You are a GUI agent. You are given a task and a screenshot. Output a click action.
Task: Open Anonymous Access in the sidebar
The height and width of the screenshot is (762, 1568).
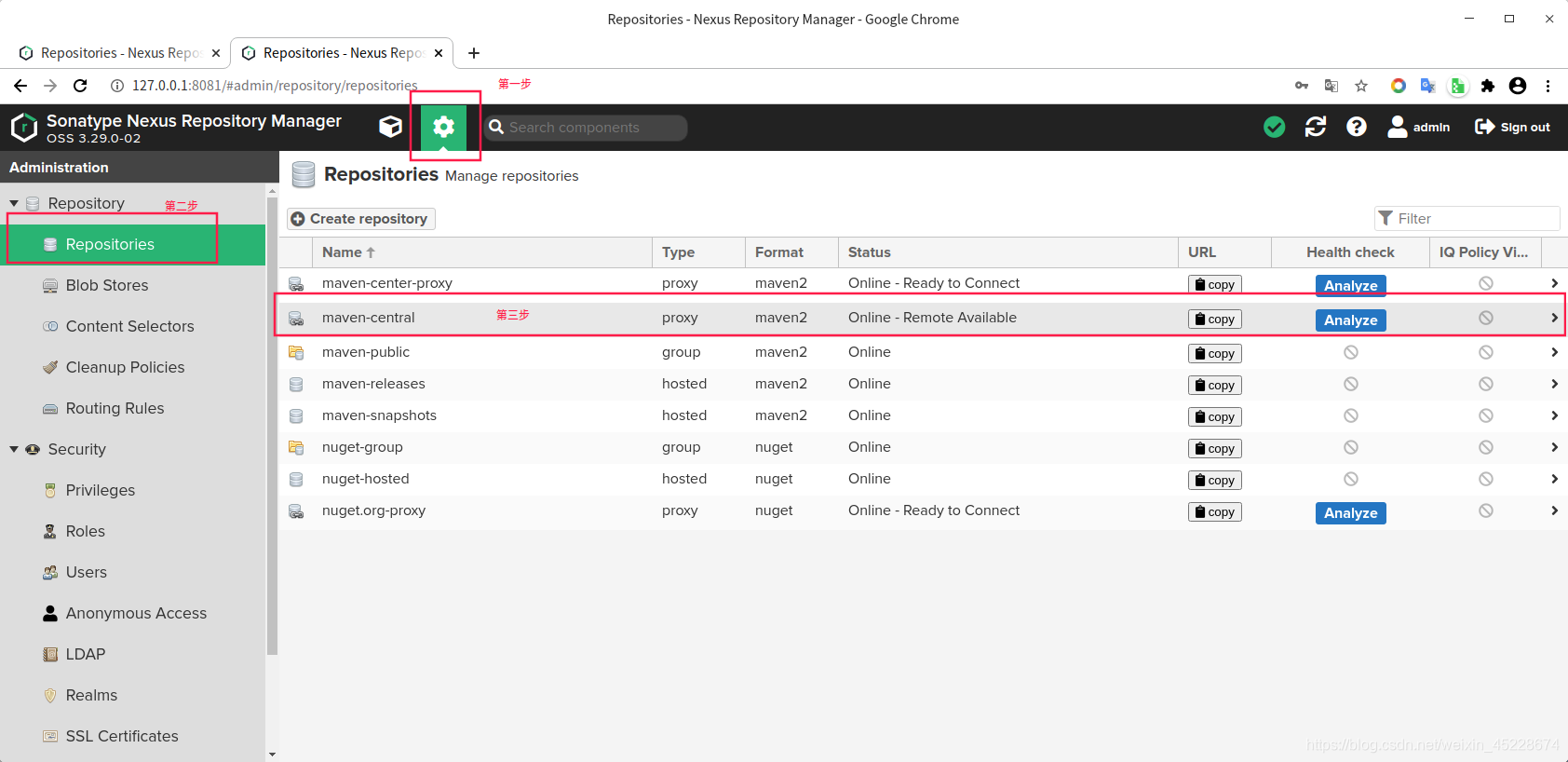coord(136,613)
